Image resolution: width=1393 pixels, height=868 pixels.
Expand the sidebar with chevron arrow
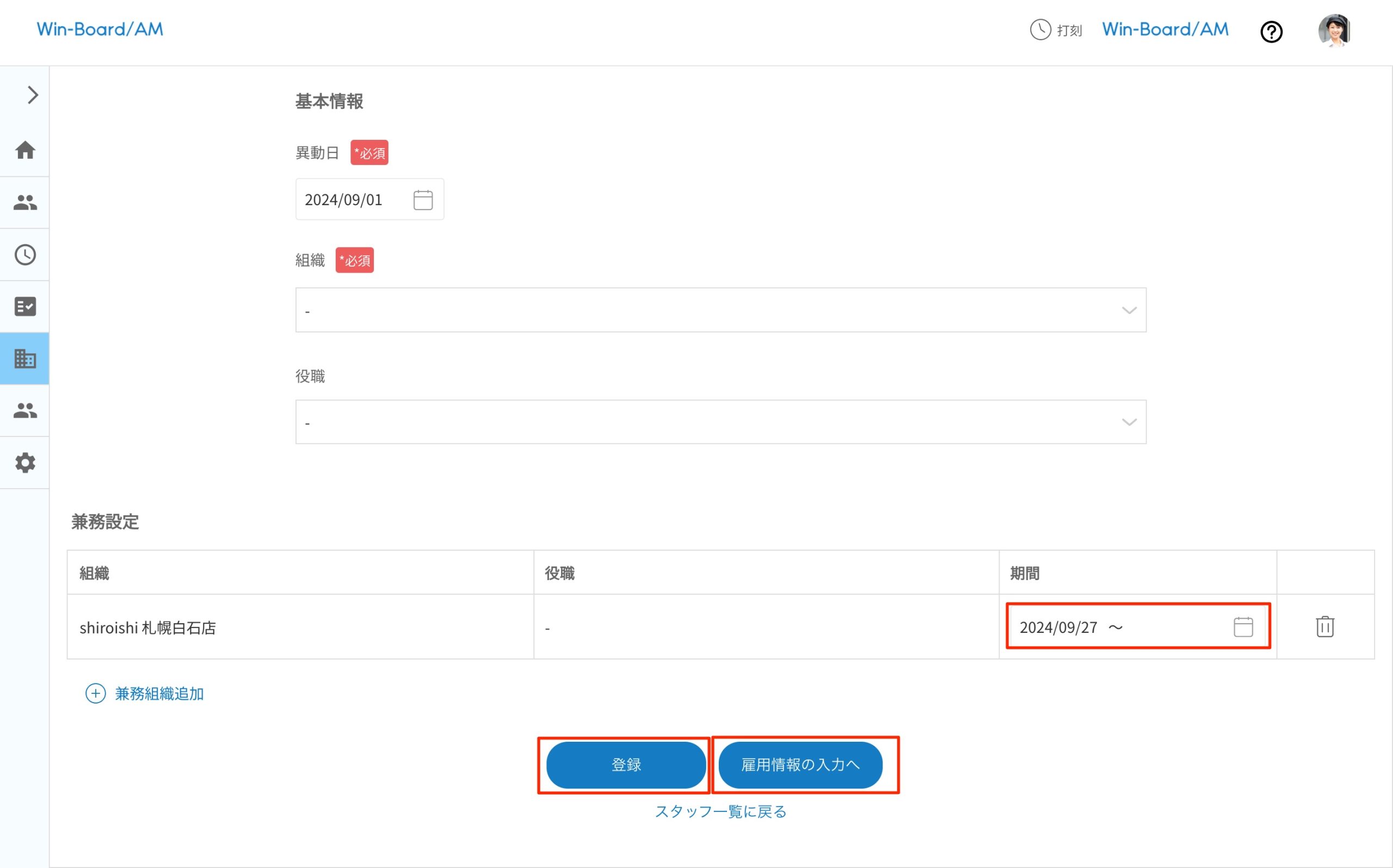[x=33, y=95]
